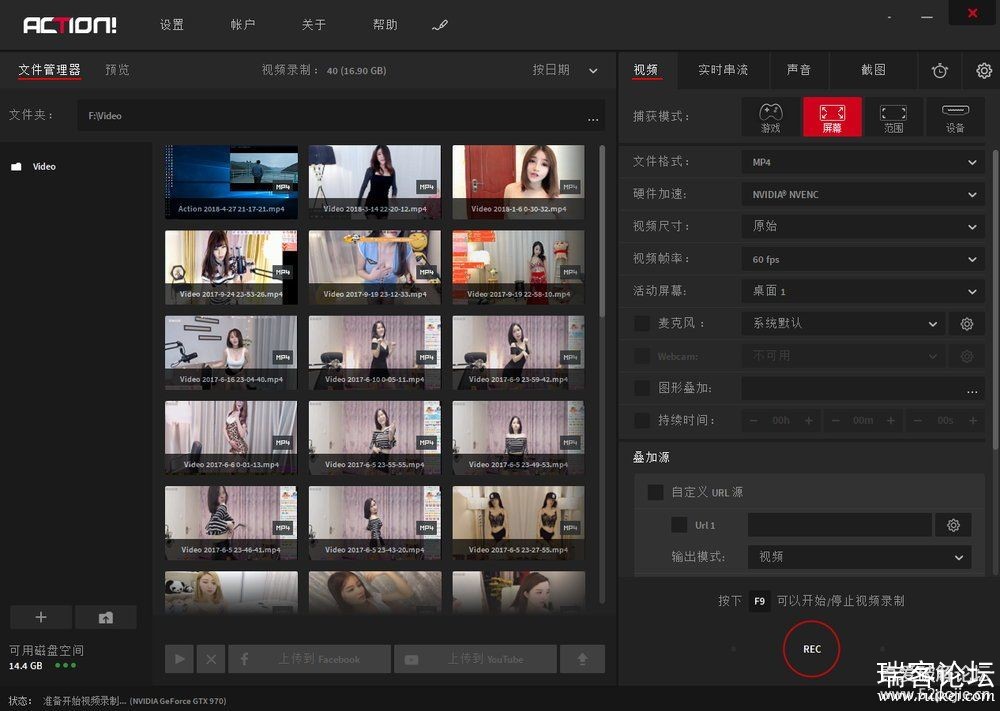
Task: Select Video 2017-6-5 23-27-55.mp4 thumbnail
Action: [x=518, y=523]
